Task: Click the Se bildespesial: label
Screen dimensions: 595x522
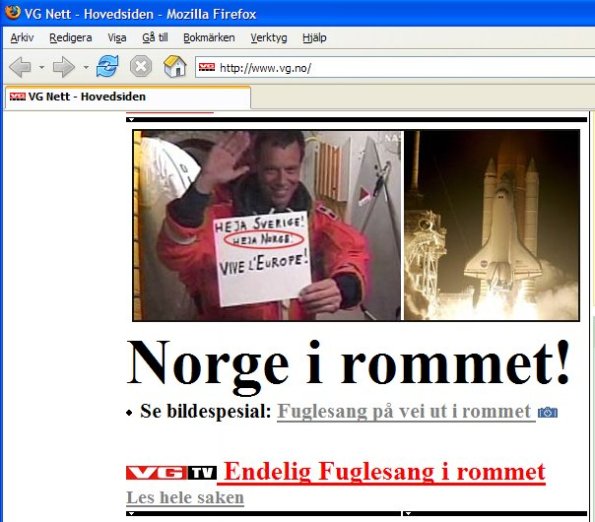Action: pyautogui.click(x=206, y=411)
